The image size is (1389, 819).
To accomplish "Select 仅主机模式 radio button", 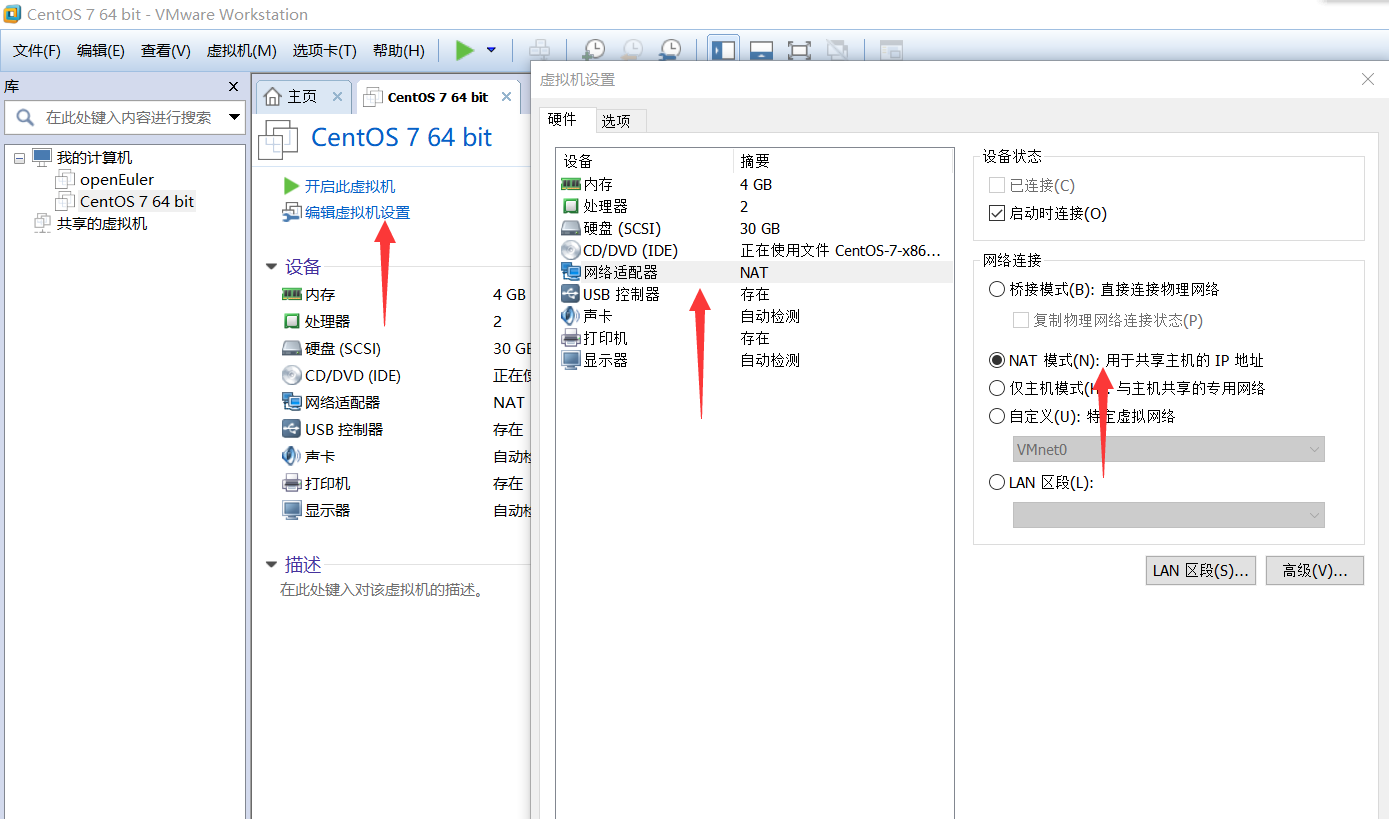I will (996, 388).
